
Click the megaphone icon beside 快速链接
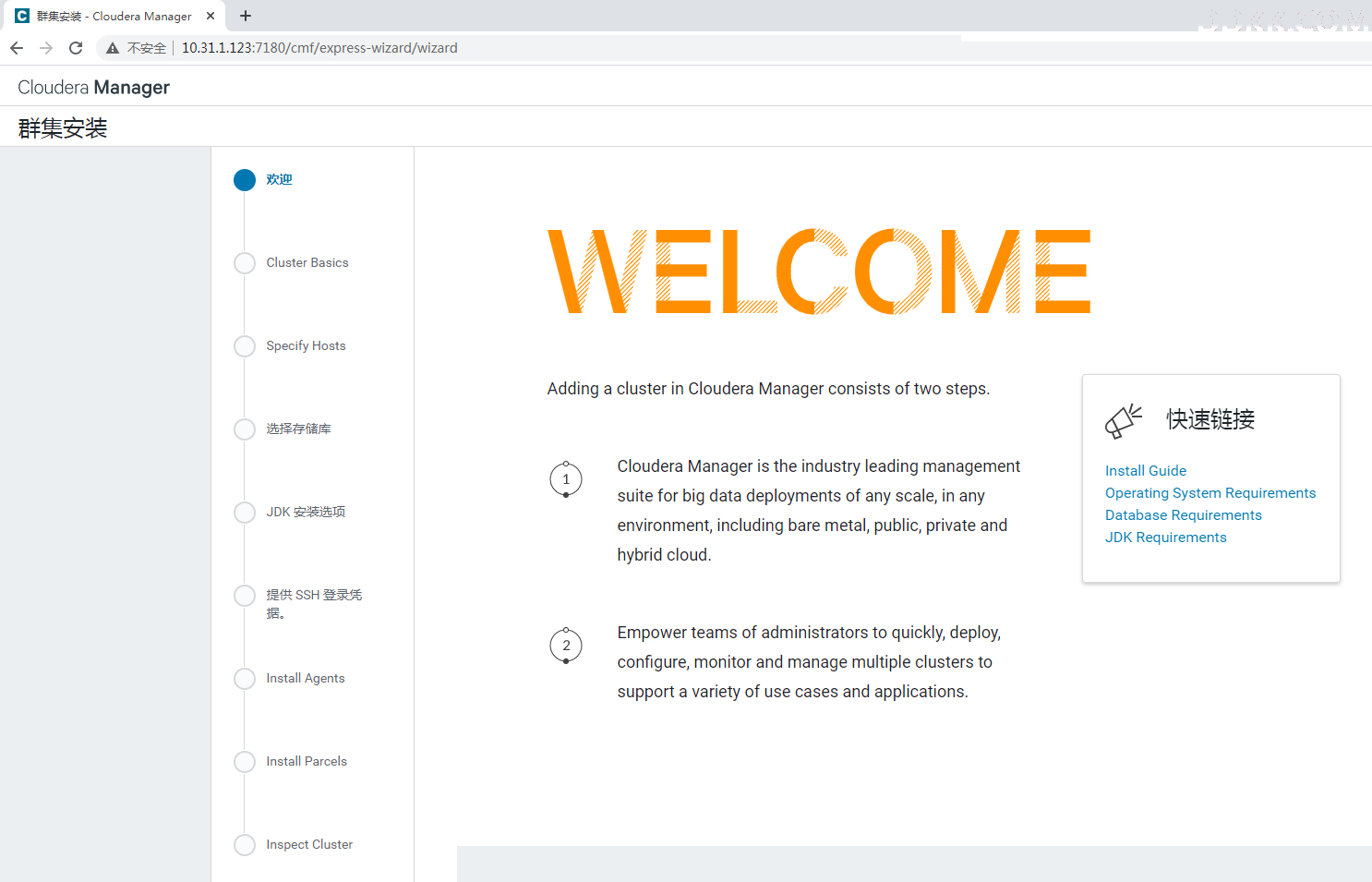pyautogui.click(x=1124, y=421)
